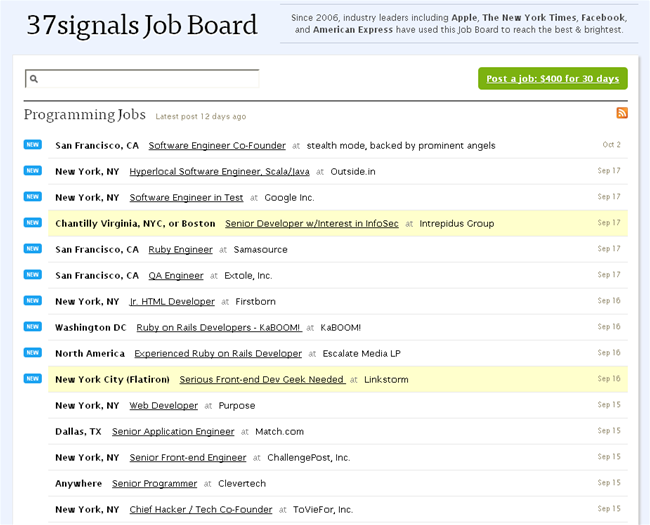Click NEW badge beside Linkstorm row
Image resolution: width=650 pixels, height=525 pixels.
click(x=32, y=379)
